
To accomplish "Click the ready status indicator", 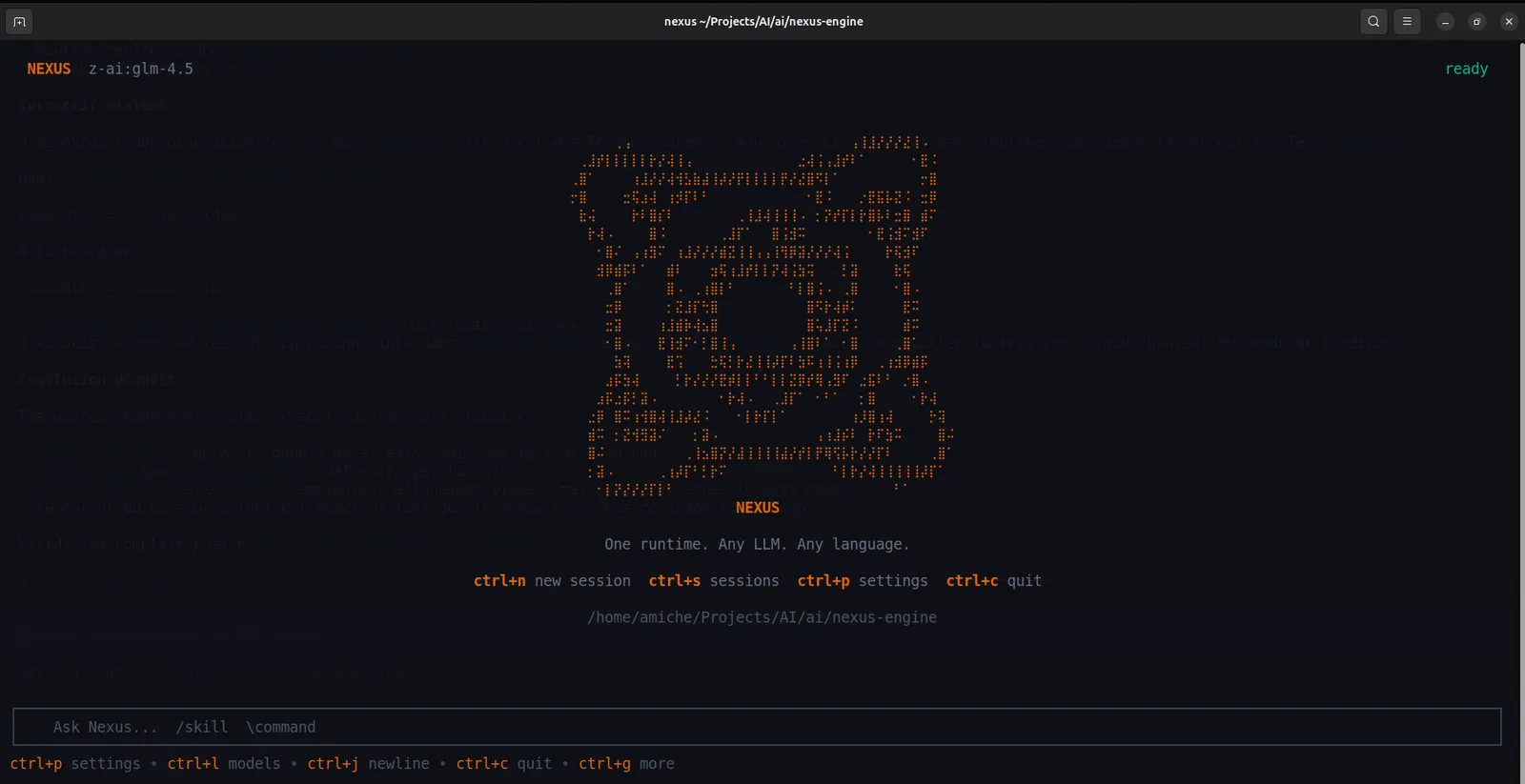I will [1466, 69].
